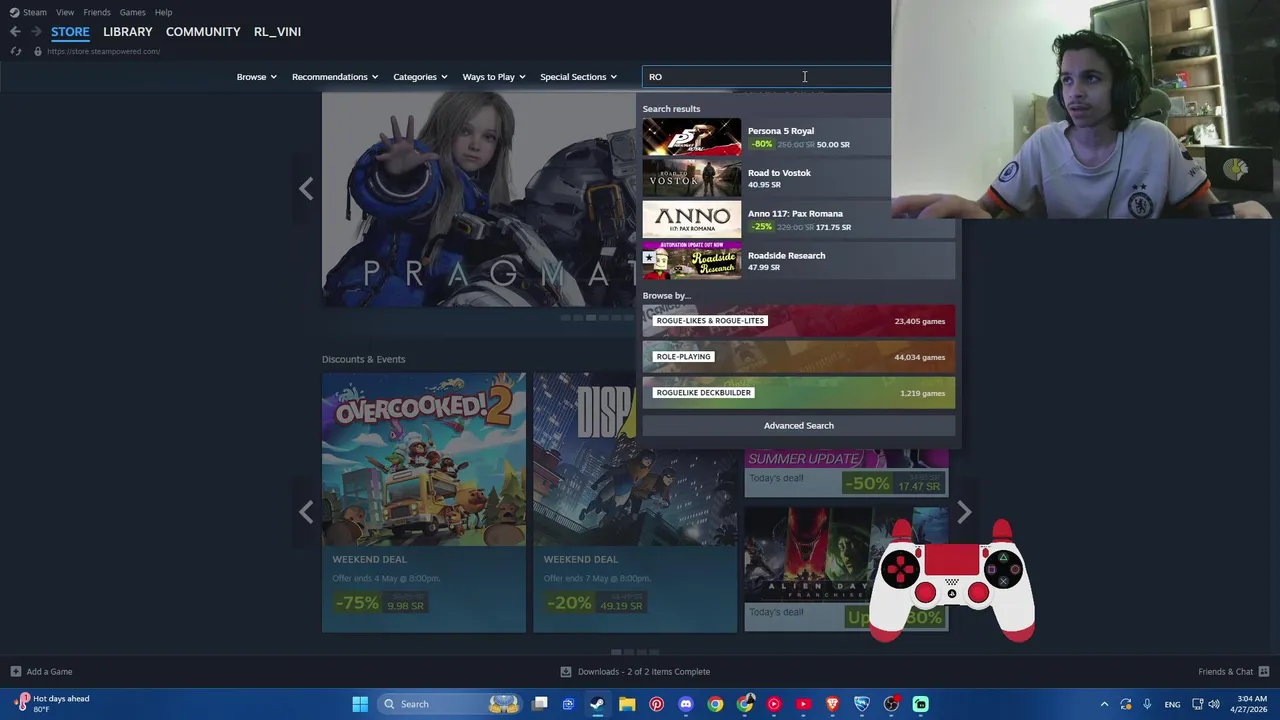
Task: Open Persona 5 Royal thumbnail image
Action: [x=692, y=137]
